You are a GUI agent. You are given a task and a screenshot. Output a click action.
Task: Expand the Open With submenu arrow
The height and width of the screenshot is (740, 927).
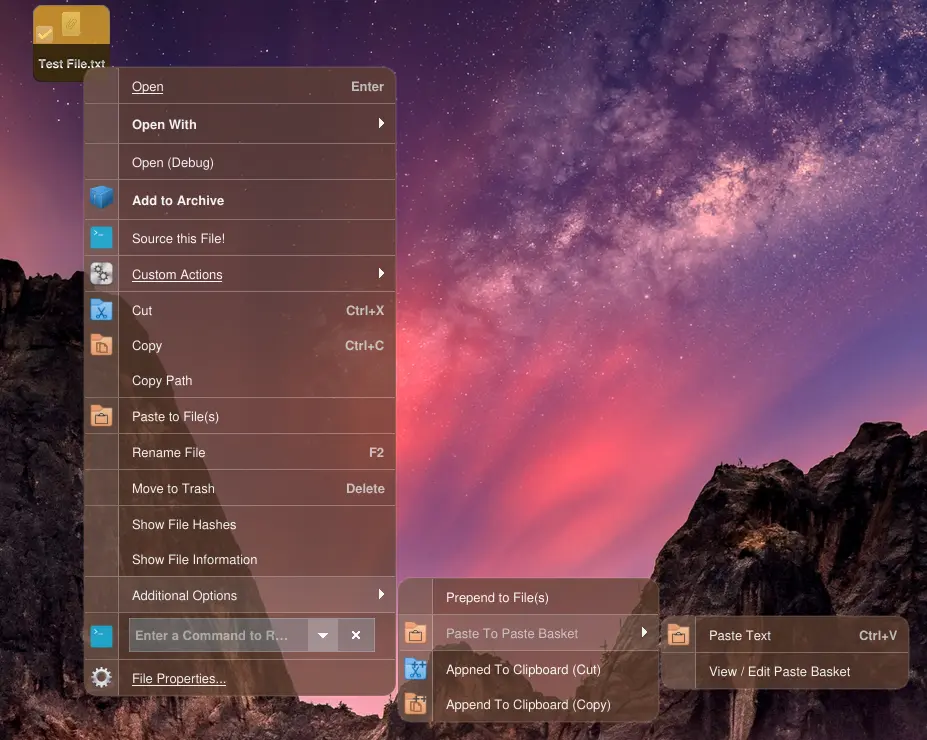click(381, 124)
